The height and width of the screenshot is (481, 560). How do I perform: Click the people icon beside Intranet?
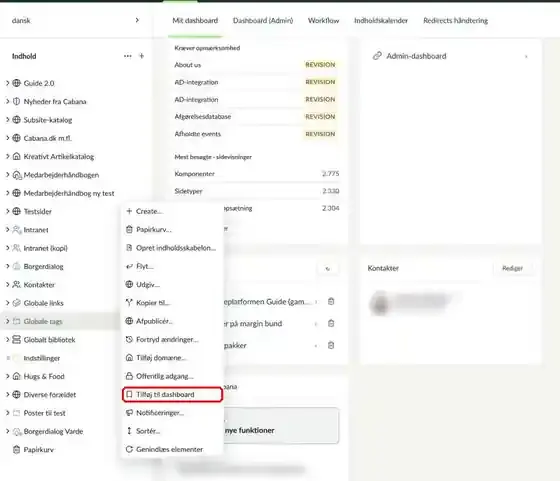16,230
